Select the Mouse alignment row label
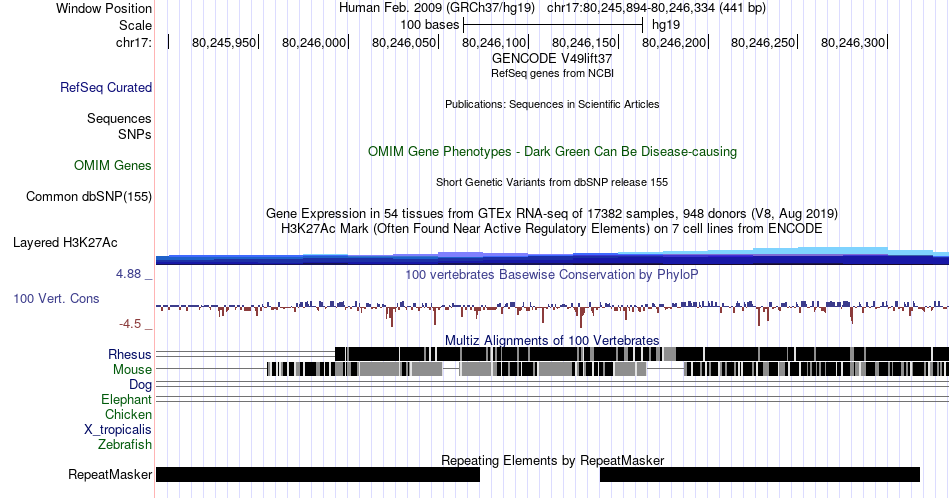Screen dimensions: 950x498 132,369
